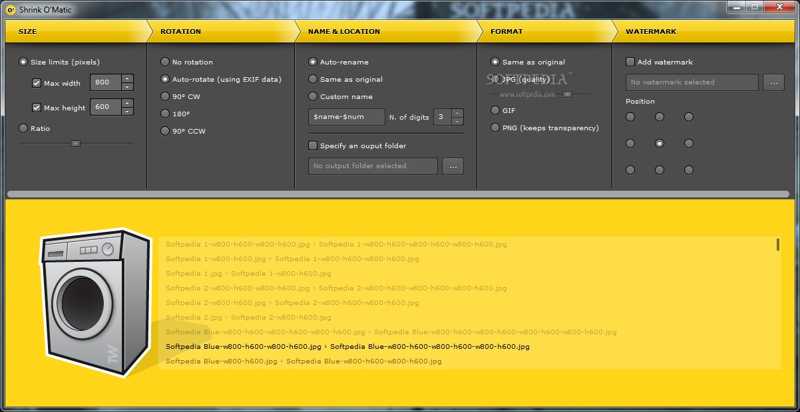Browse for watermark file with ellipsis button

(773, 82)
